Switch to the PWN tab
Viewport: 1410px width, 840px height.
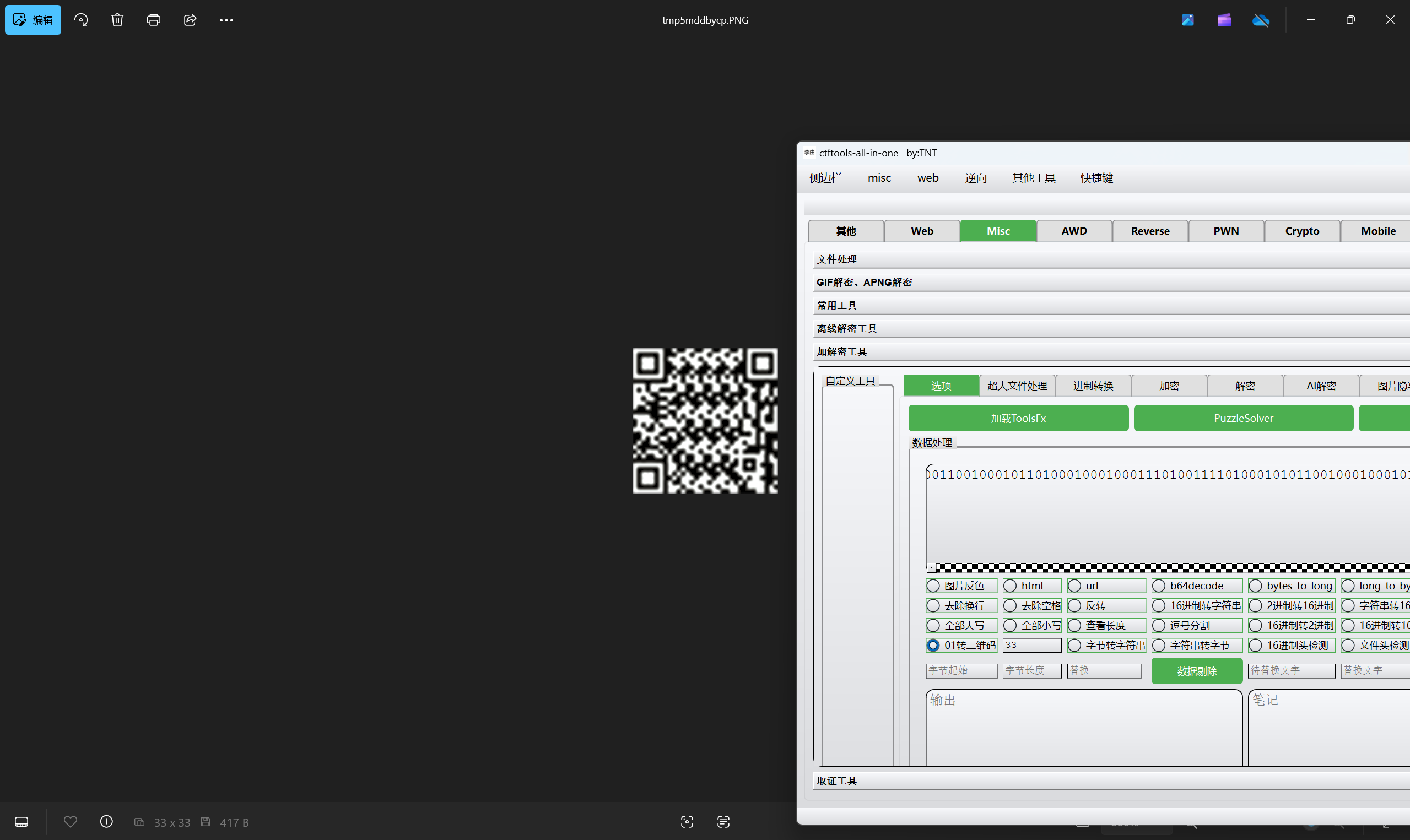pyautogui.click(x=1226, y=231)
